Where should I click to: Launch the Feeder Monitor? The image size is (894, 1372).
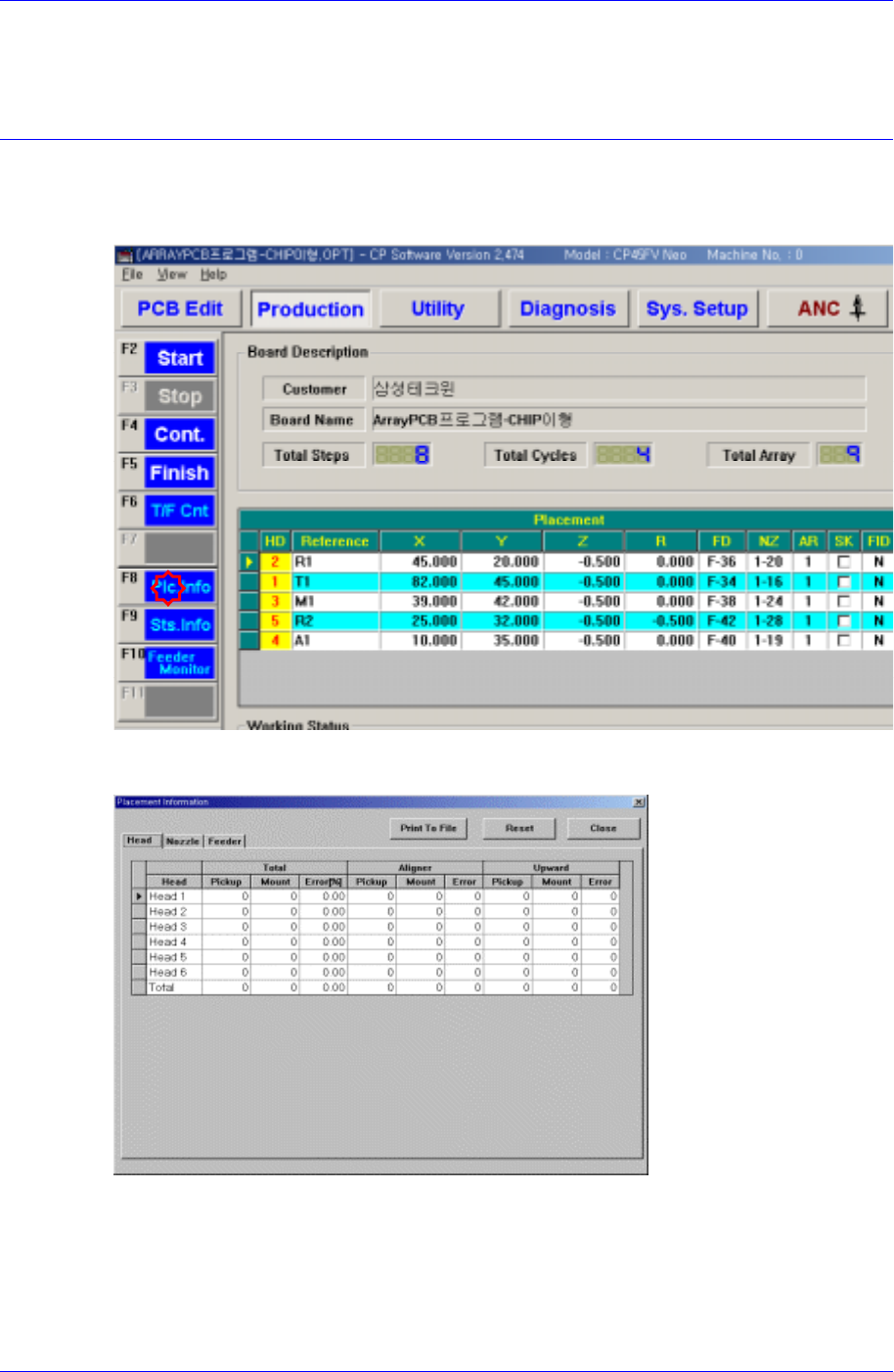[180, 663]
